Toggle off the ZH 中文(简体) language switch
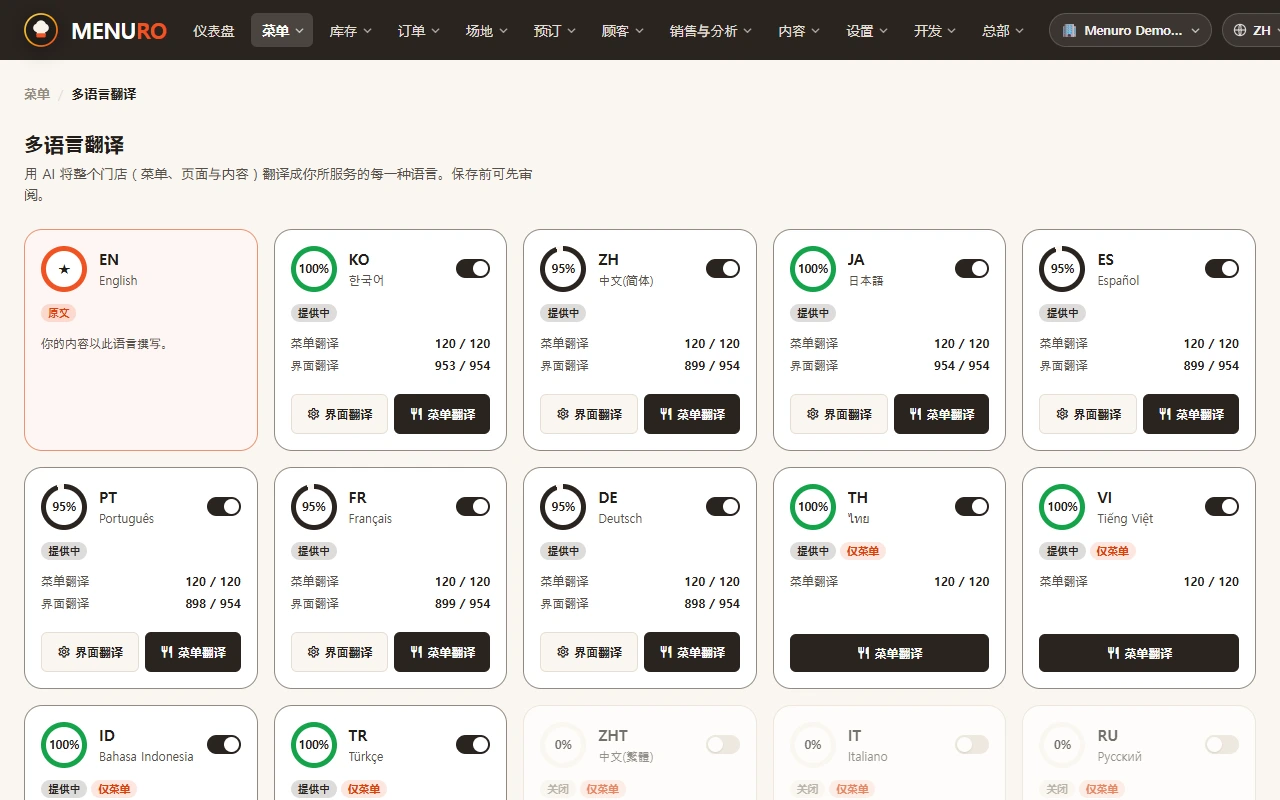1280x800 pixels. click(x=723, y=268)
